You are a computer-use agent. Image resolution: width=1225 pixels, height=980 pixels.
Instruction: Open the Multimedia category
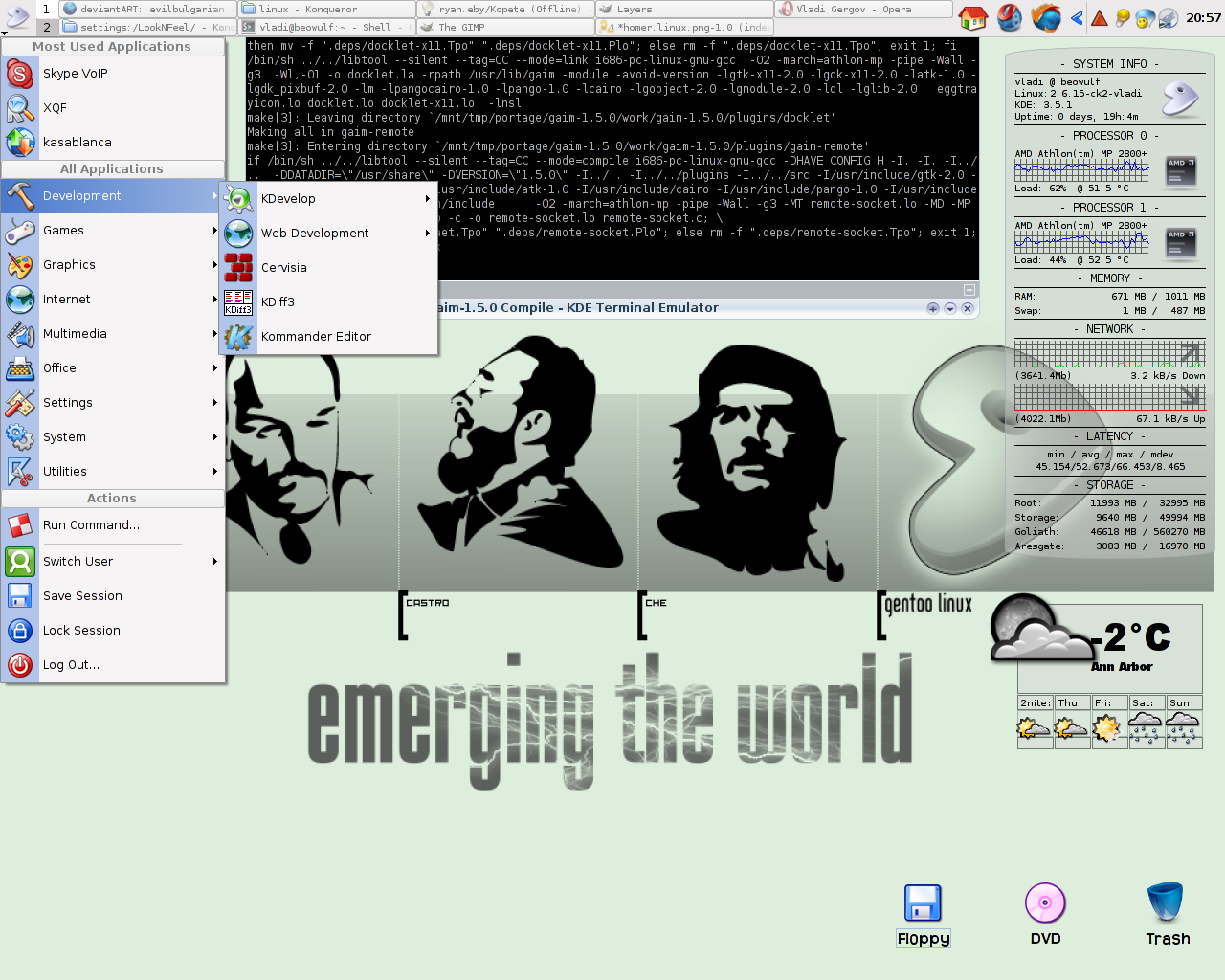tap(113, 334)
